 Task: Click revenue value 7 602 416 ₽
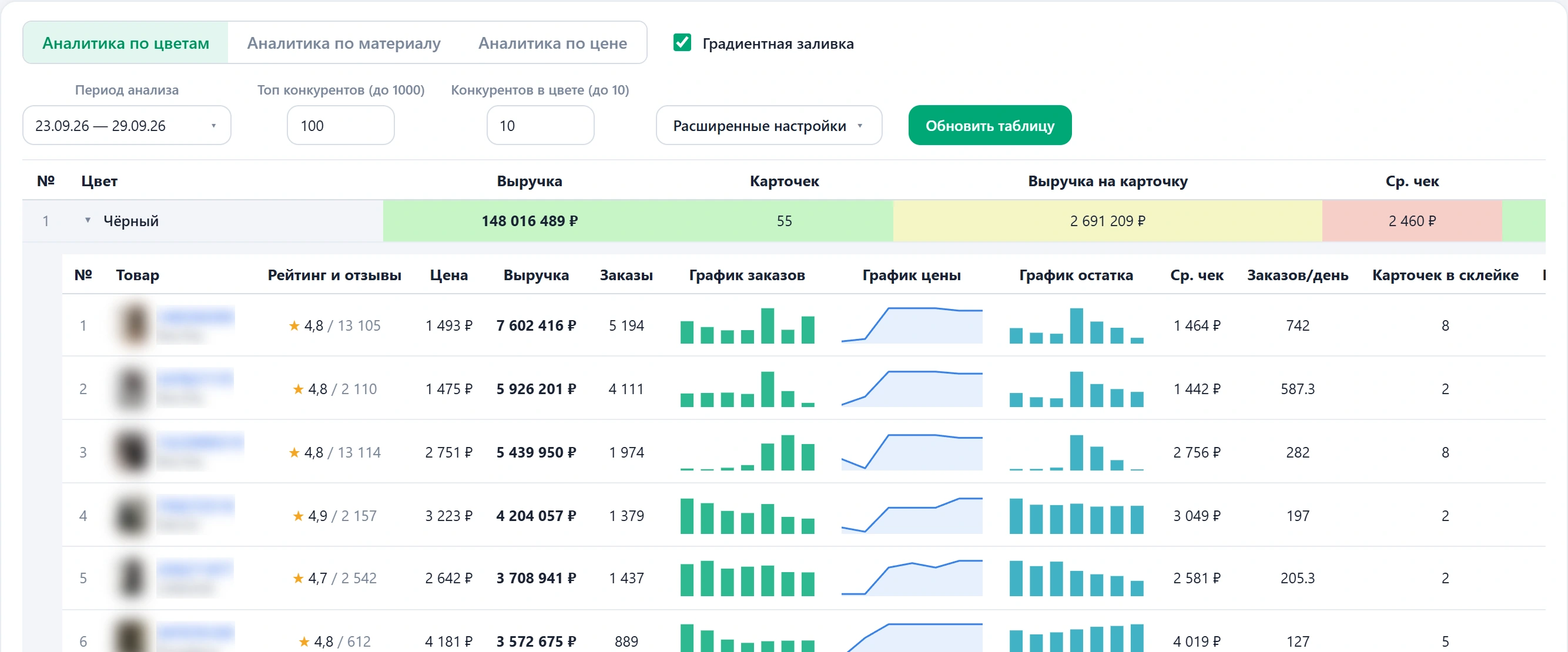pyautogui.click(x=535, y=325)
